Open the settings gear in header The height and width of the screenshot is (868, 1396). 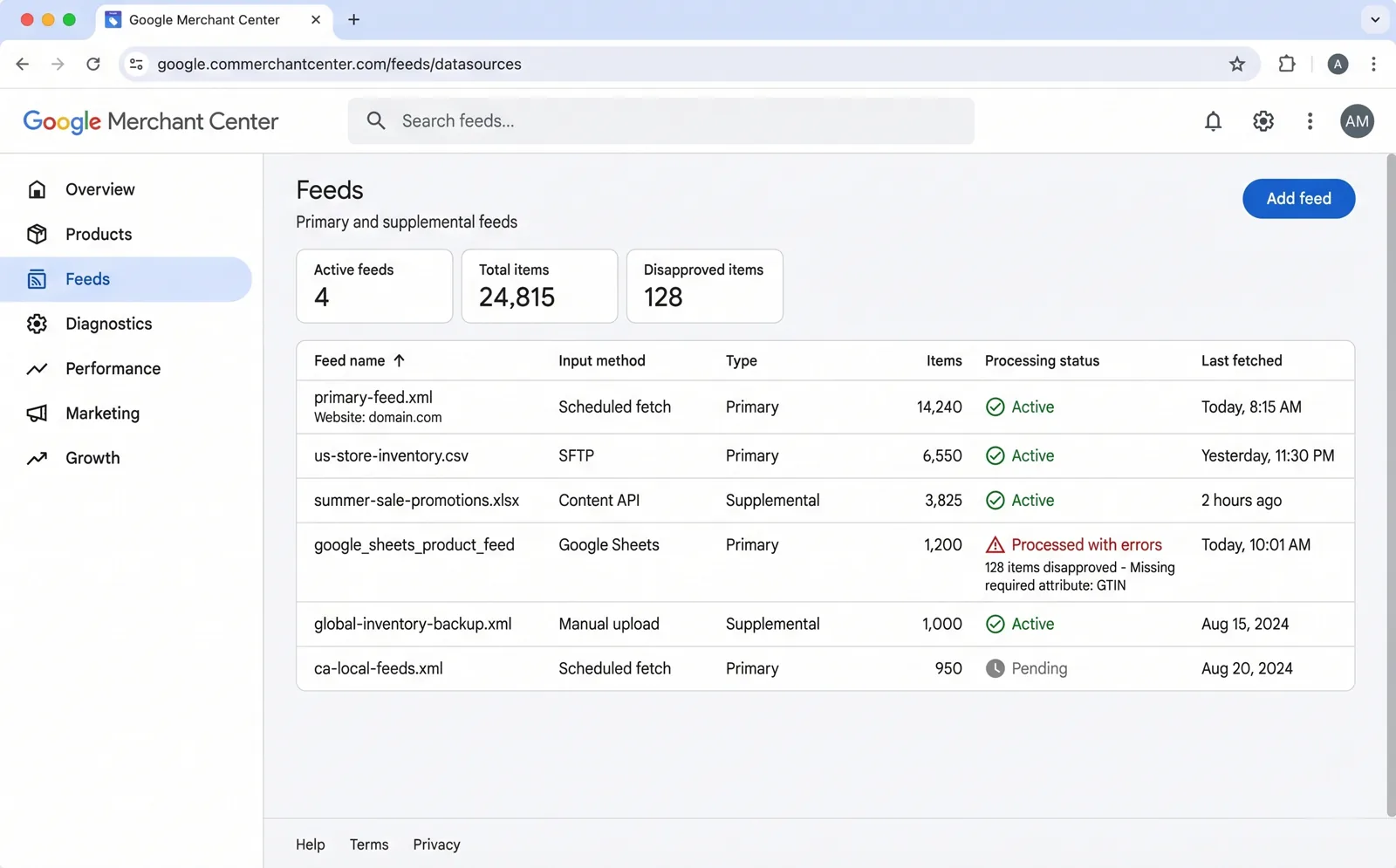pos(1263,121)
